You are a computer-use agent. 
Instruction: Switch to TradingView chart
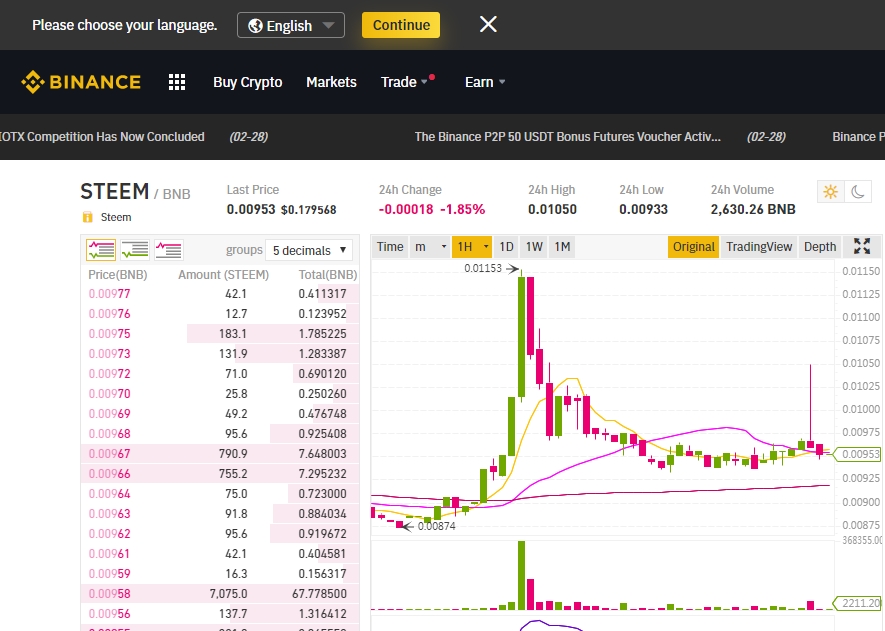point(759,247)
